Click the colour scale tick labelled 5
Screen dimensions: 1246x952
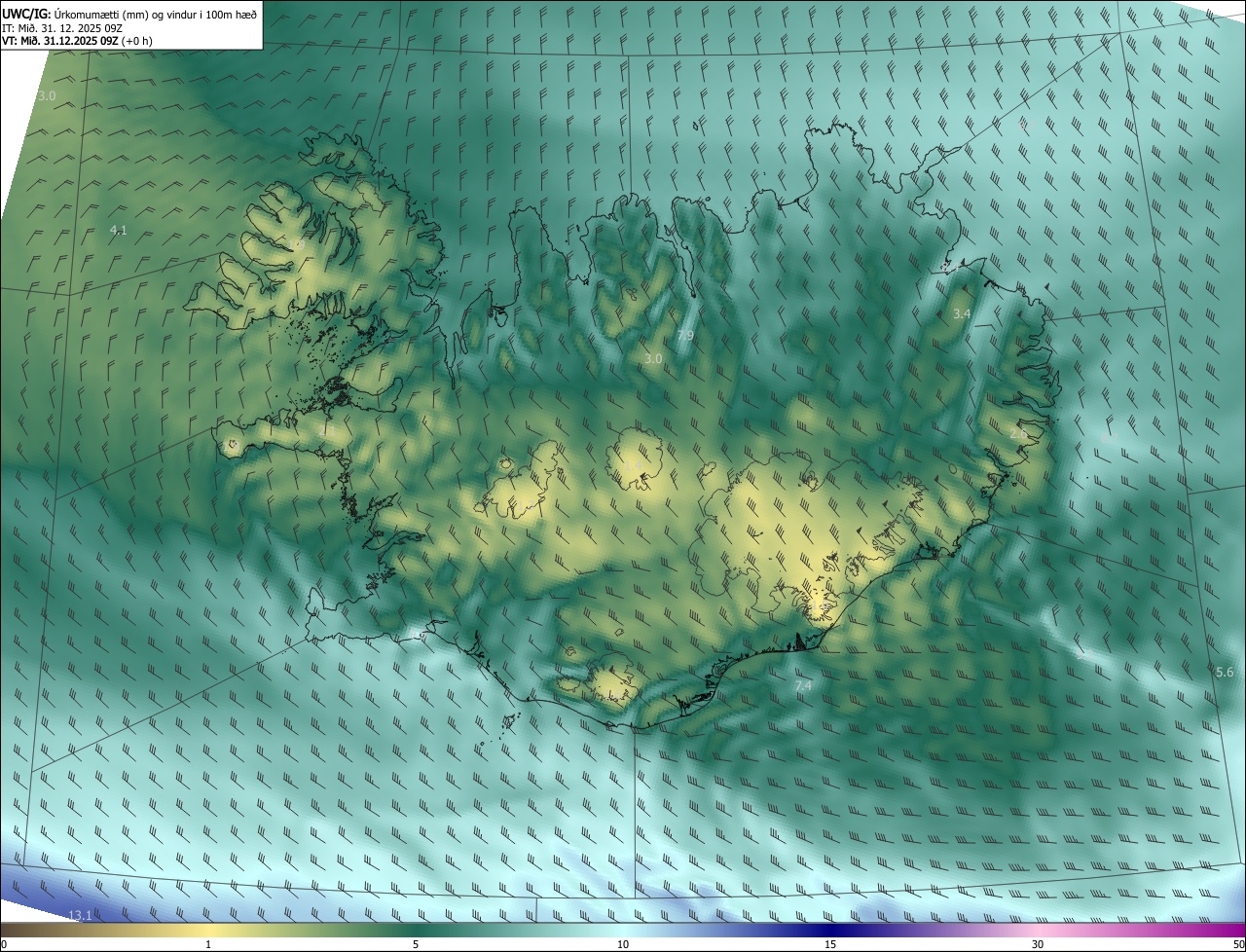coord(416,945)
